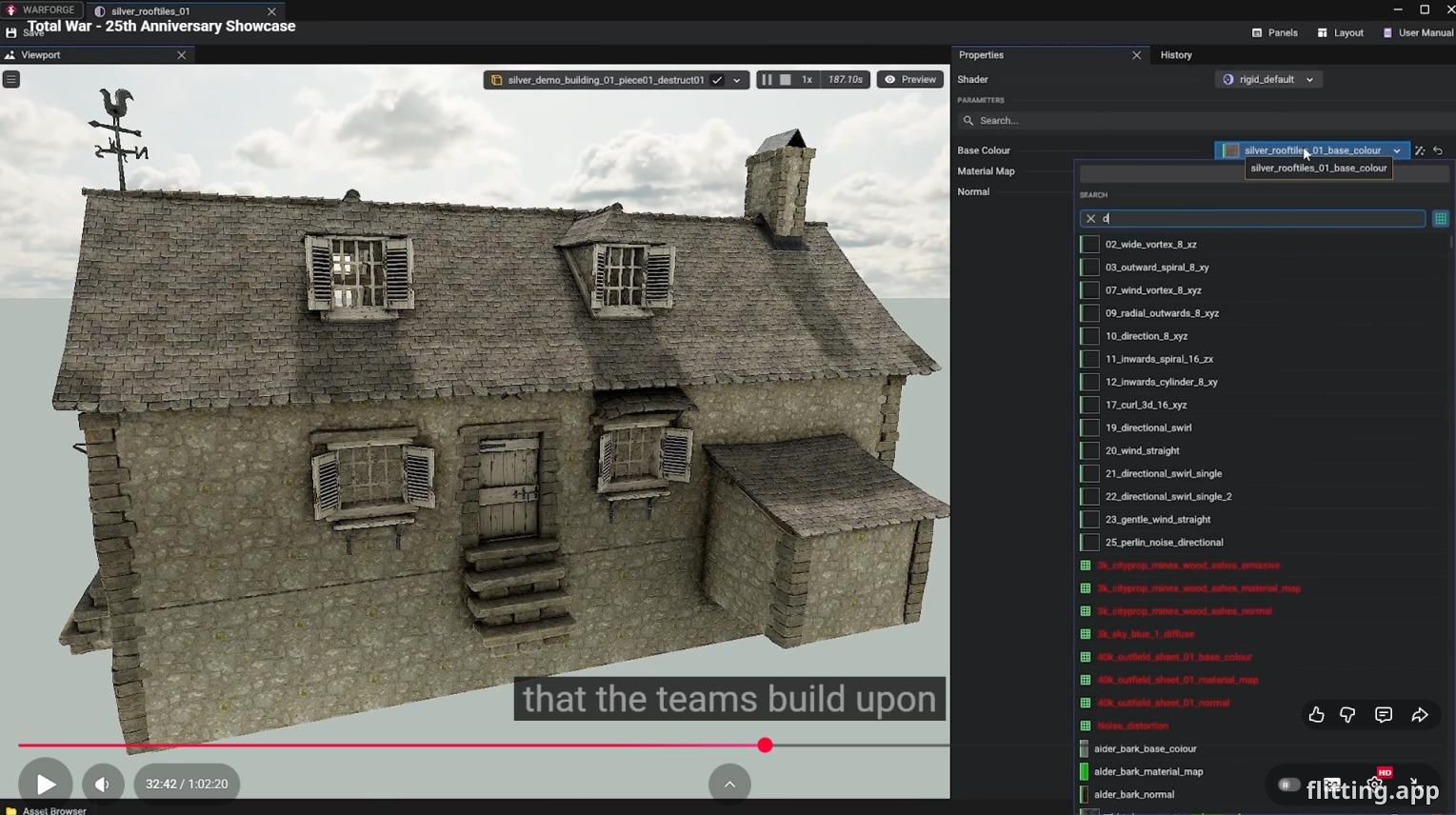Switch texture list to grid view
The height and width of the screenshot is (815, 1456).
[1441, 219]
